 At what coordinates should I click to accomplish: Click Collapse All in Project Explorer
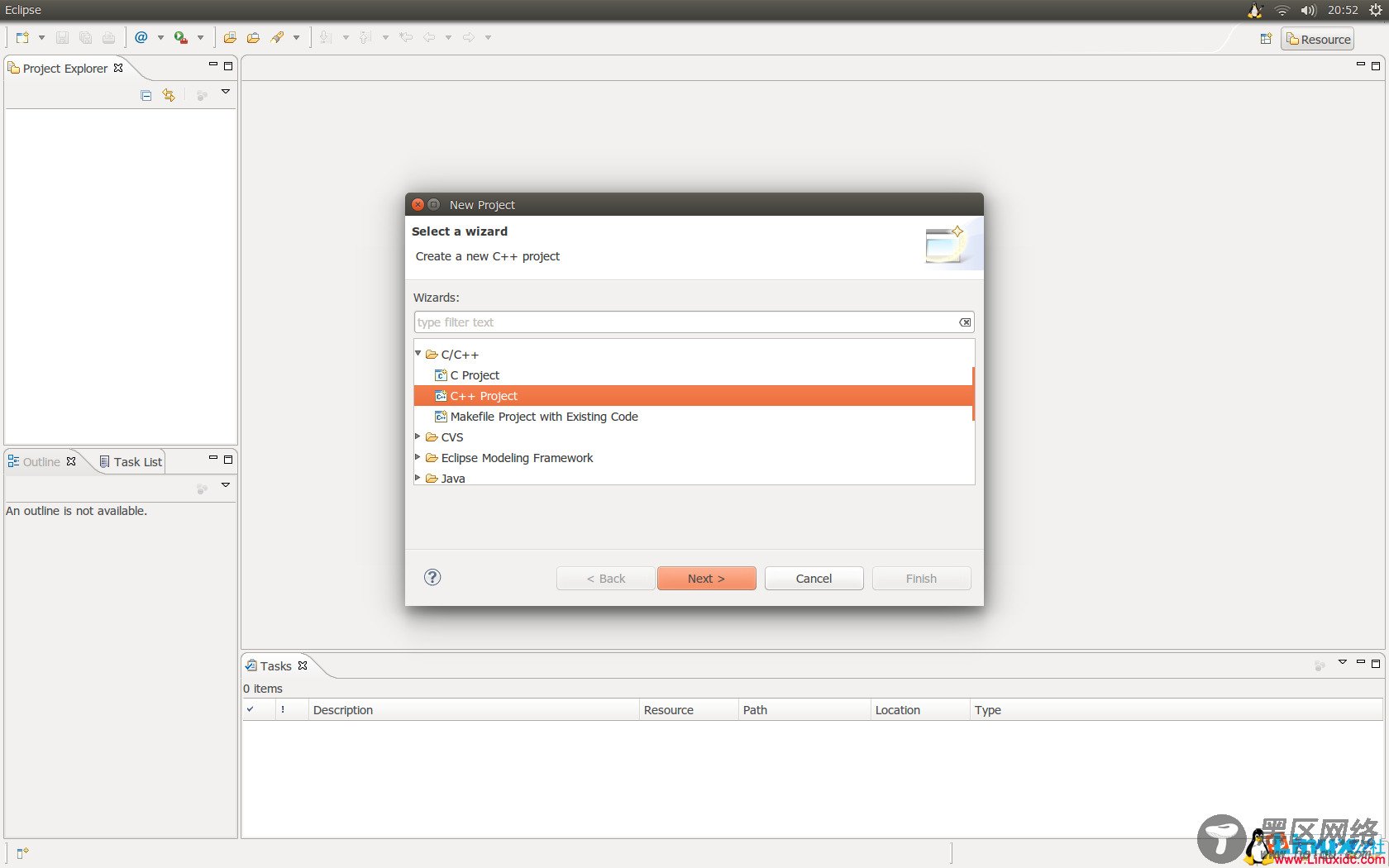click(x=146, y=95)
